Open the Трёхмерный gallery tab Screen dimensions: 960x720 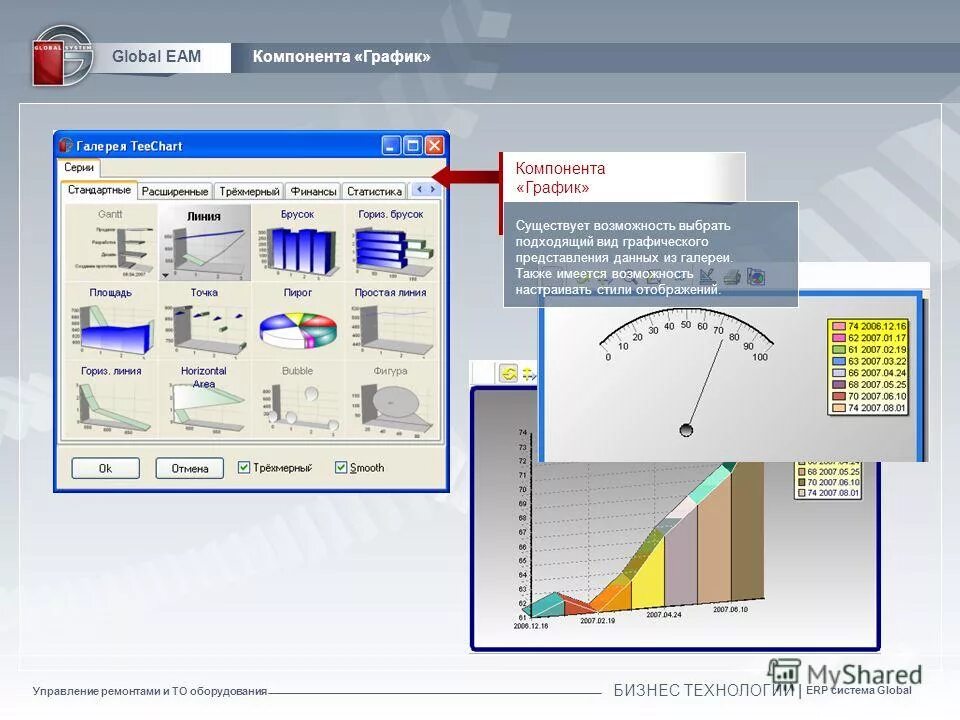249,191
